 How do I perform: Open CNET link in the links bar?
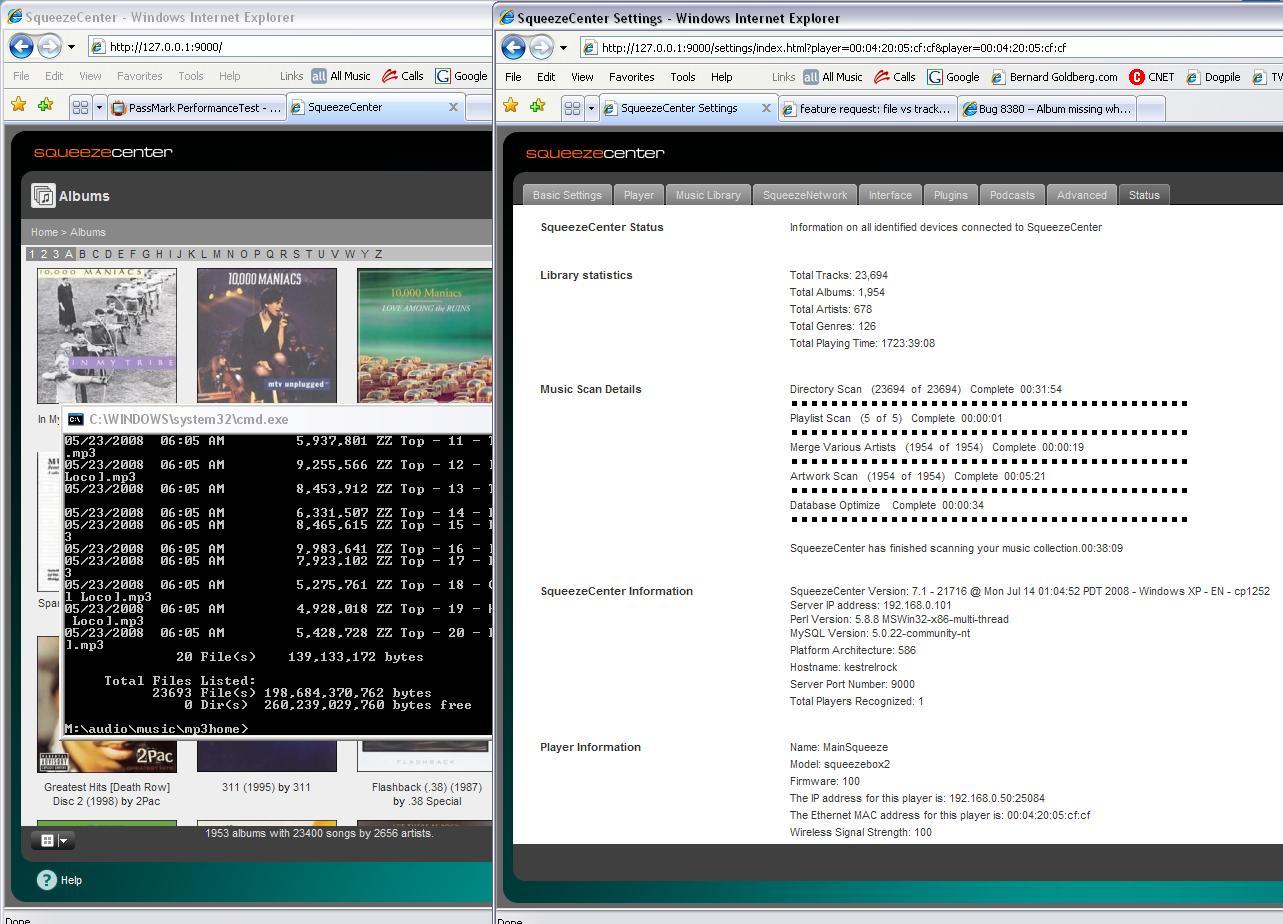1151,77
